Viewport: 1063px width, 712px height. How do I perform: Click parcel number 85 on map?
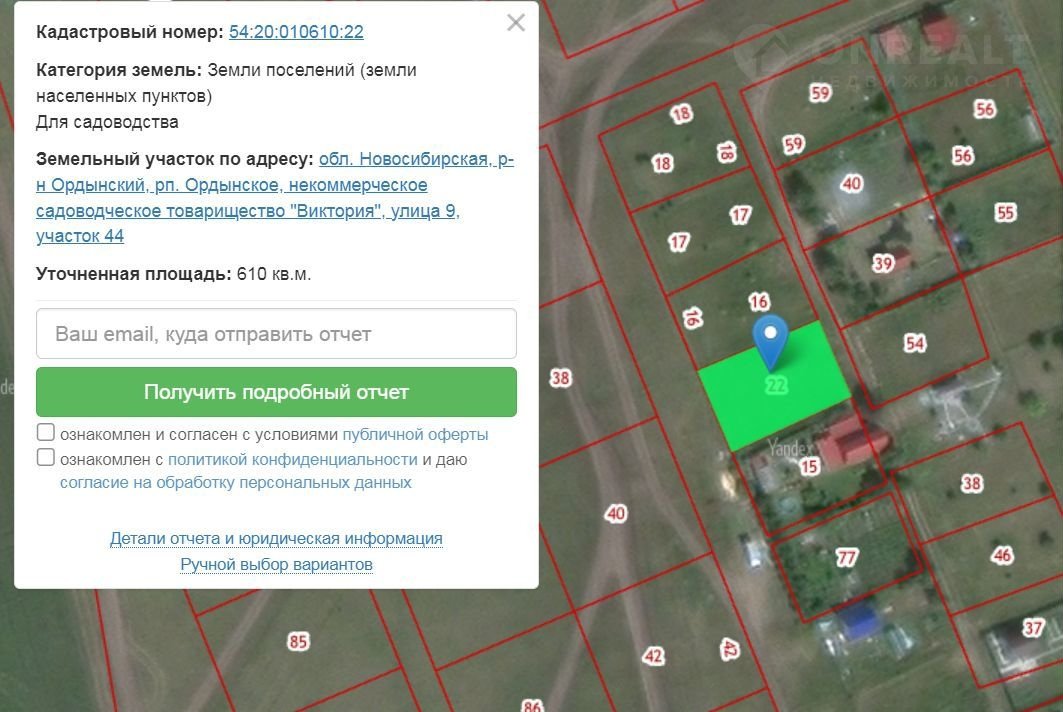click(298, 641)
